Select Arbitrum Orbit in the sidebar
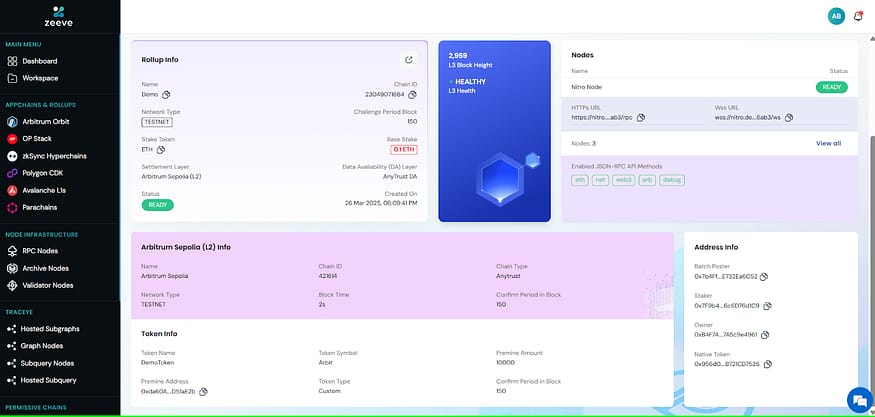The width and height of the screenshot is (875, 417). pos(46,122)
